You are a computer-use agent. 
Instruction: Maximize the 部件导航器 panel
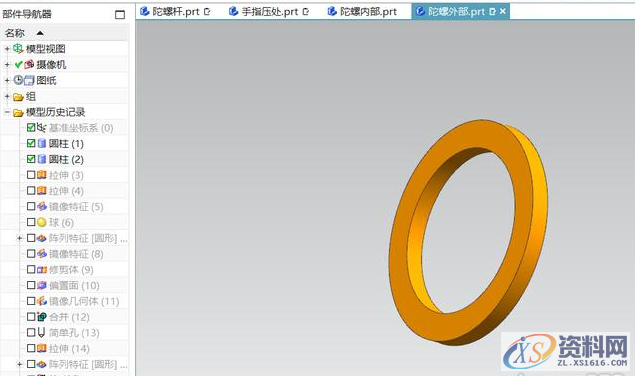click(x=120, y=15)
